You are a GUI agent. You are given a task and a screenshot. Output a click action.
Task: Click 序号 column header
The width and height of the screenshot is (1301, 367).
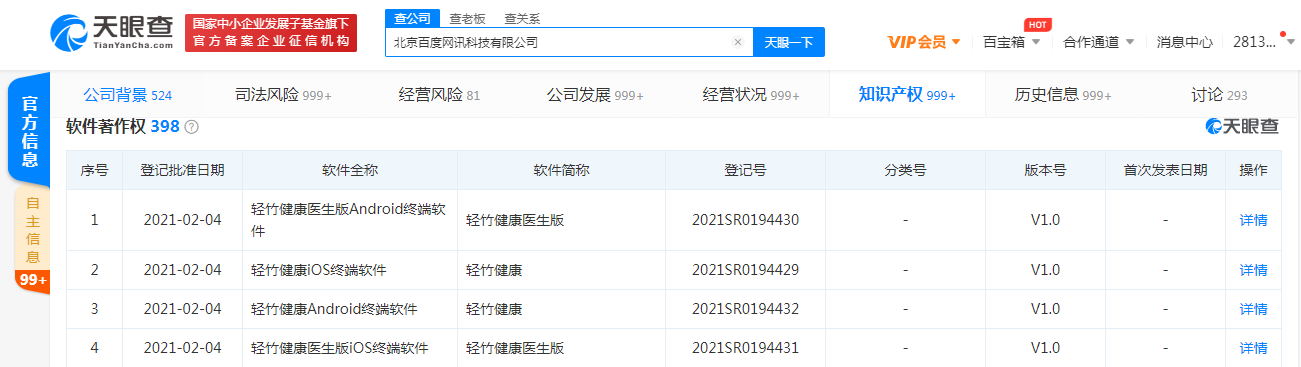pos(95,170)
